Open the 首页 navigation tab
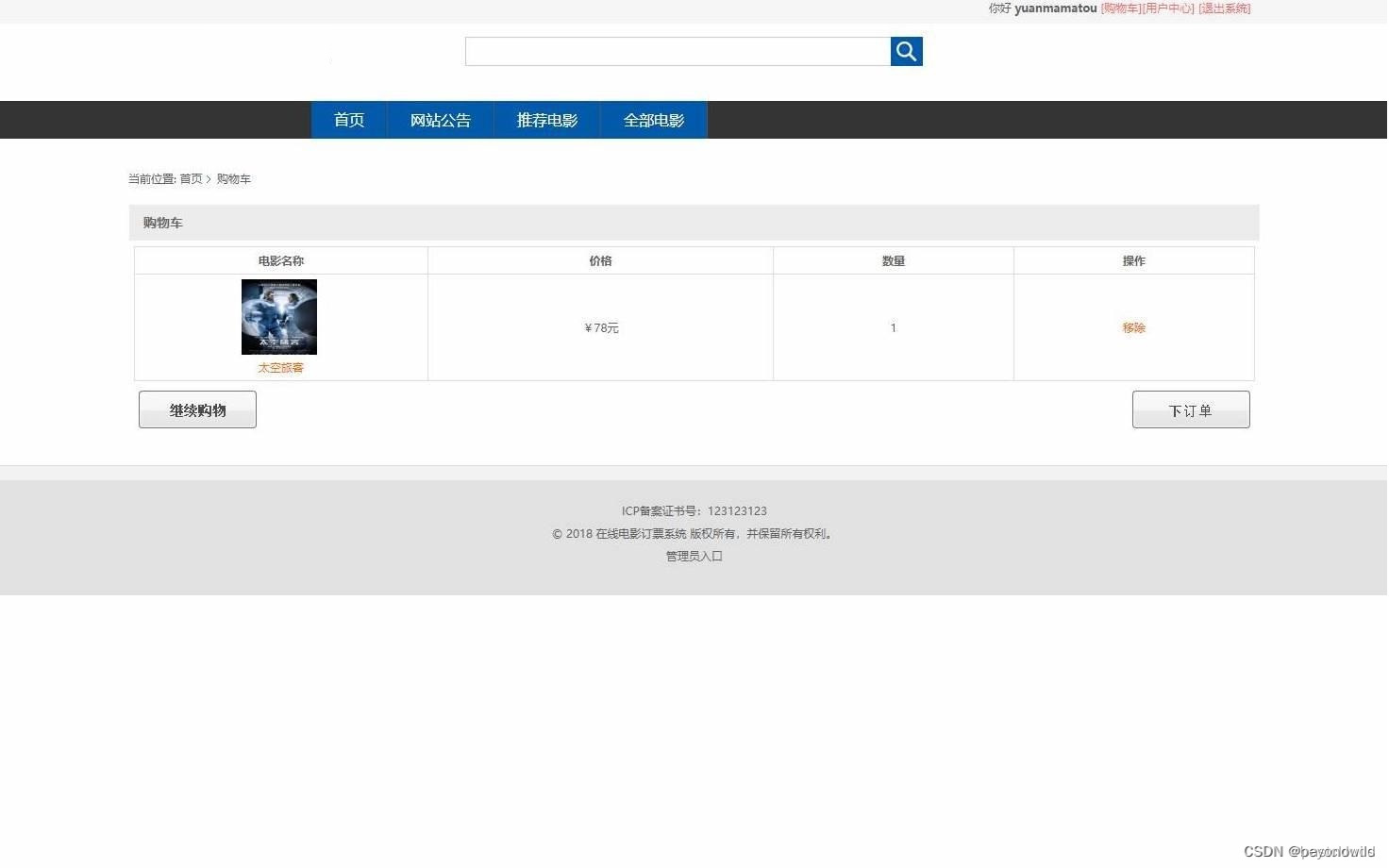 point(349,120)
